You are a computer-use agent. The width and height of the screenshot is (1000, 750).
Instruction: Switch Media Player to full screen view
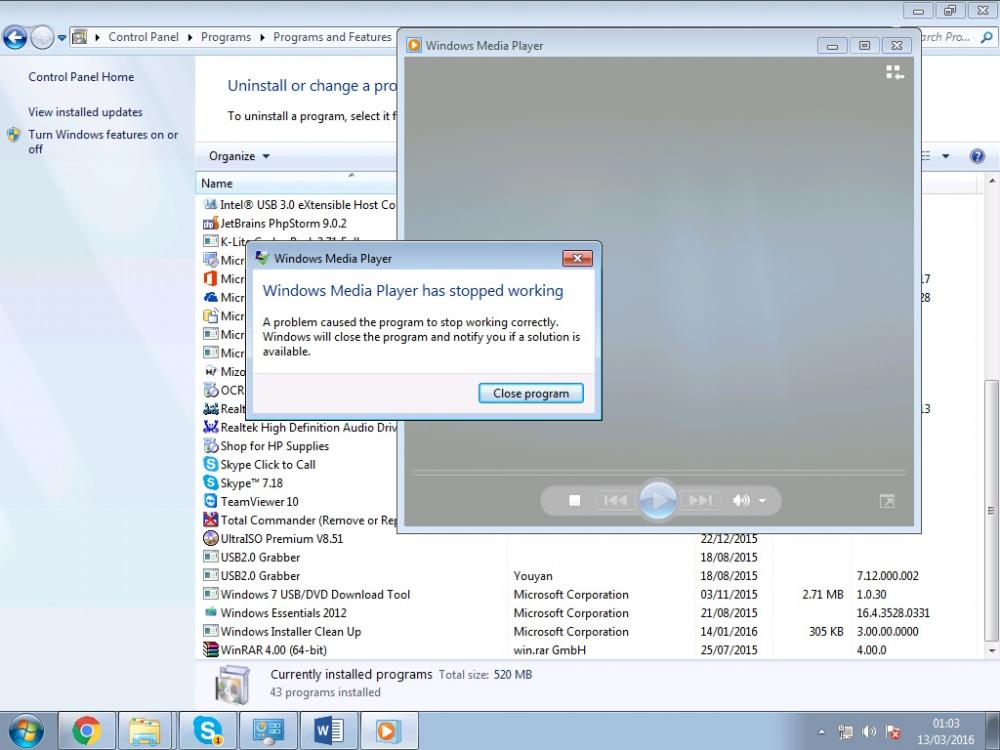[887, 501]
